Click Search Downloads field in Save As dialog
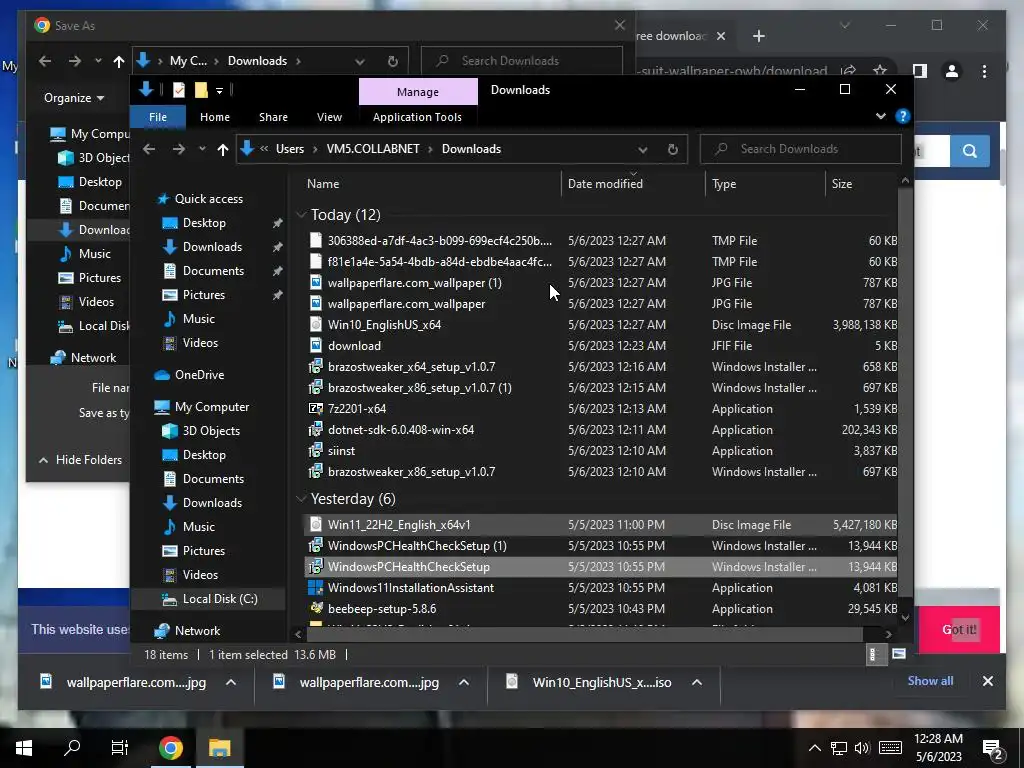1024x768 pixels. click(521, 61)
